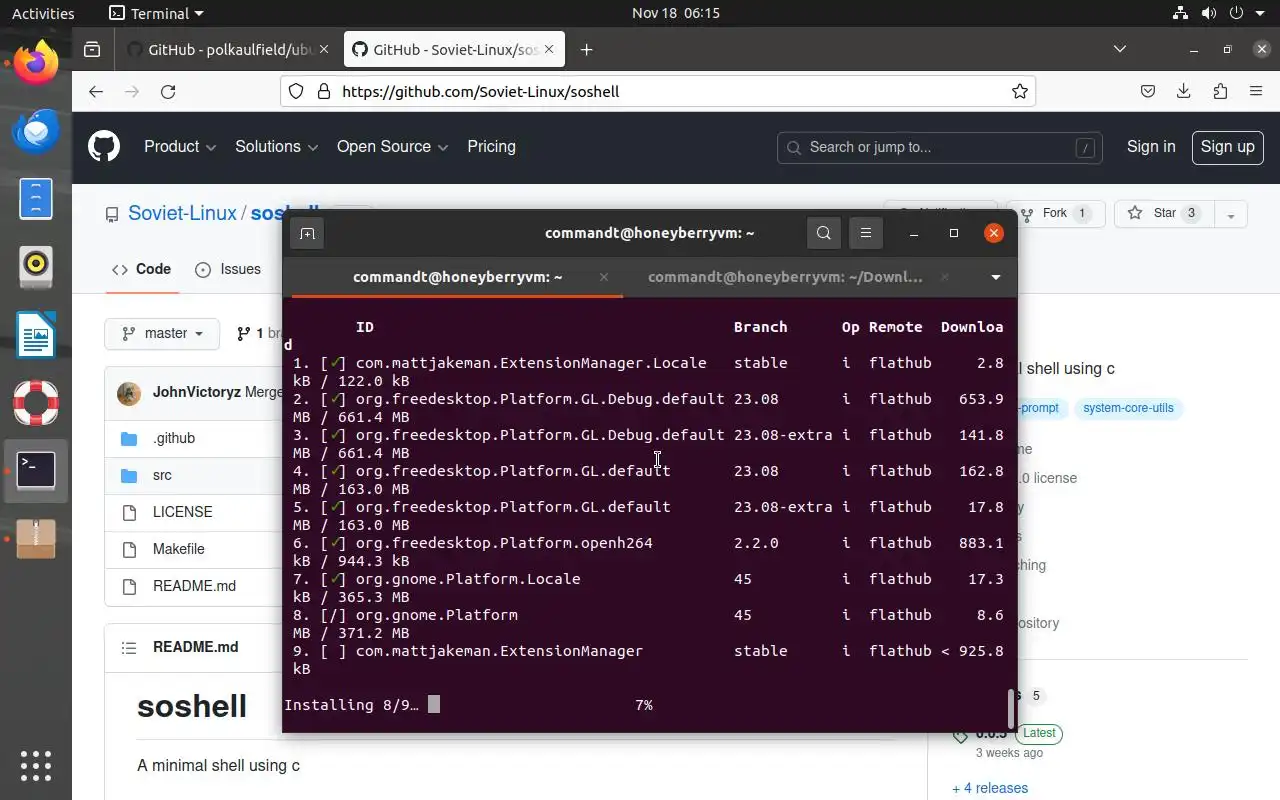
Task: Open the + 4 releases link
Action: click(990, 788)
